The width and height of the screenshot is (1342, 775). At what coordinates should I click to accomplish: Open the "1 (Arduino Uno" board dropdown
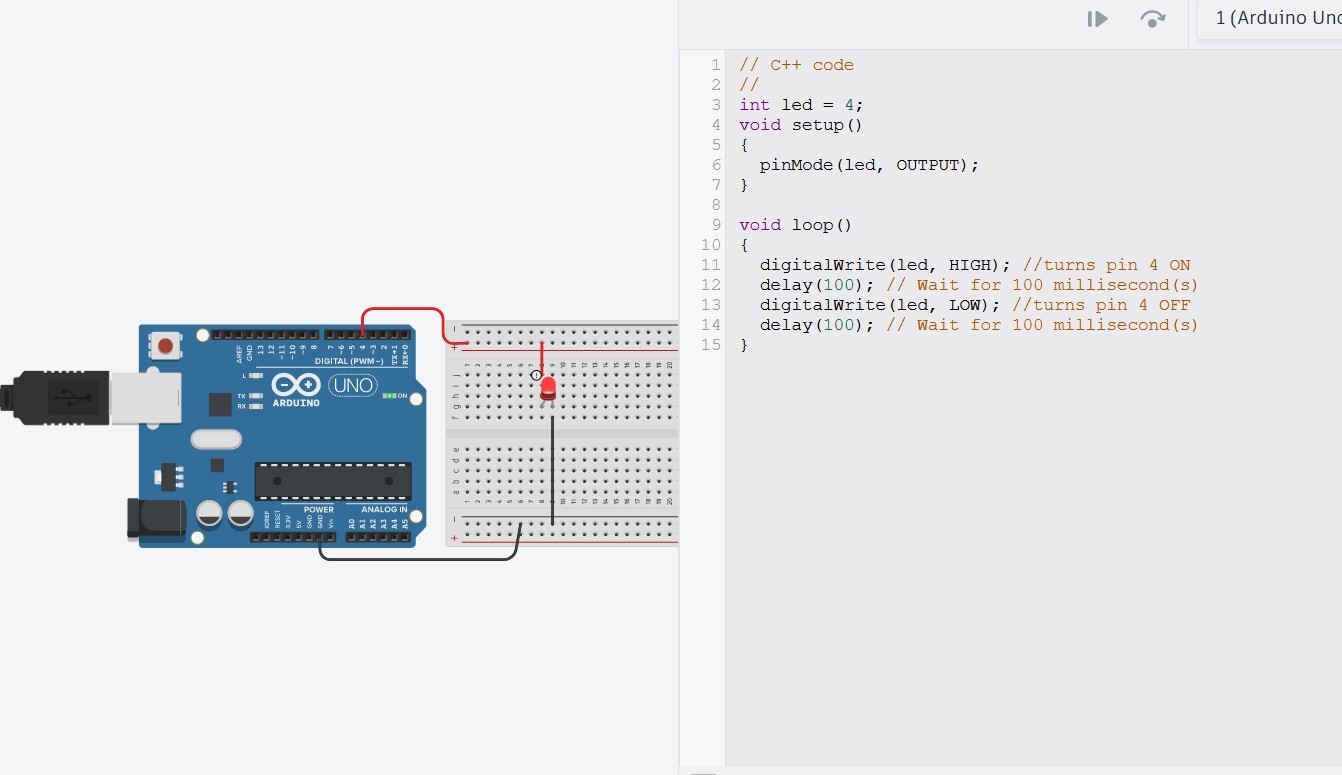pos(1270,19)
